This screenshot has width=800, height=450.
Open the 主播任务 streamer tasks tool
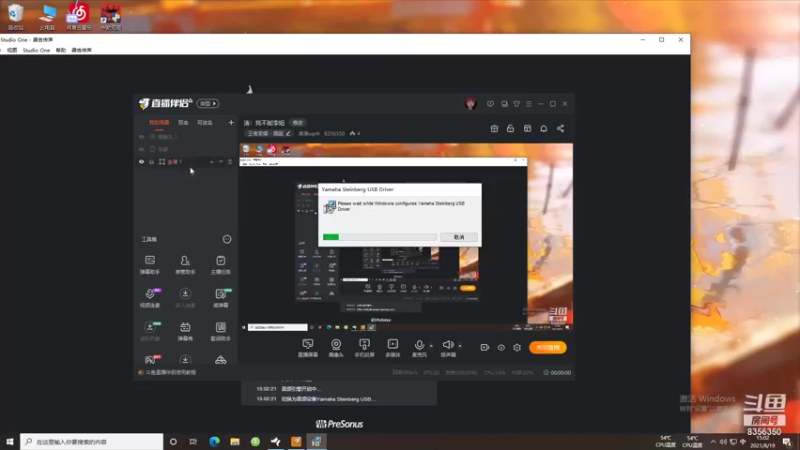[220, 265]
